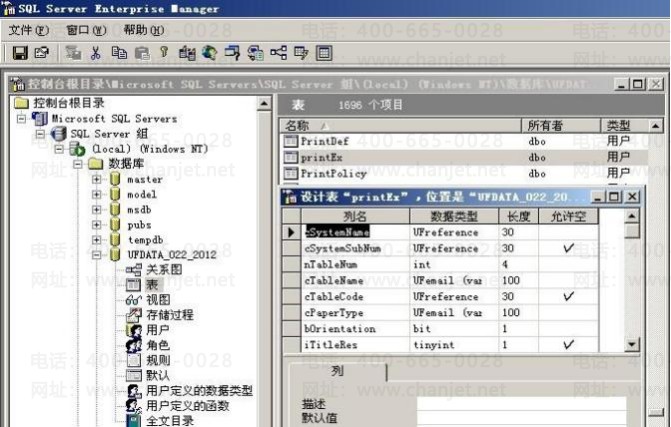The height and width of the screenshot is (427, 671).
Task: Select the 表 tables node in tree
Action: point(152,285)
